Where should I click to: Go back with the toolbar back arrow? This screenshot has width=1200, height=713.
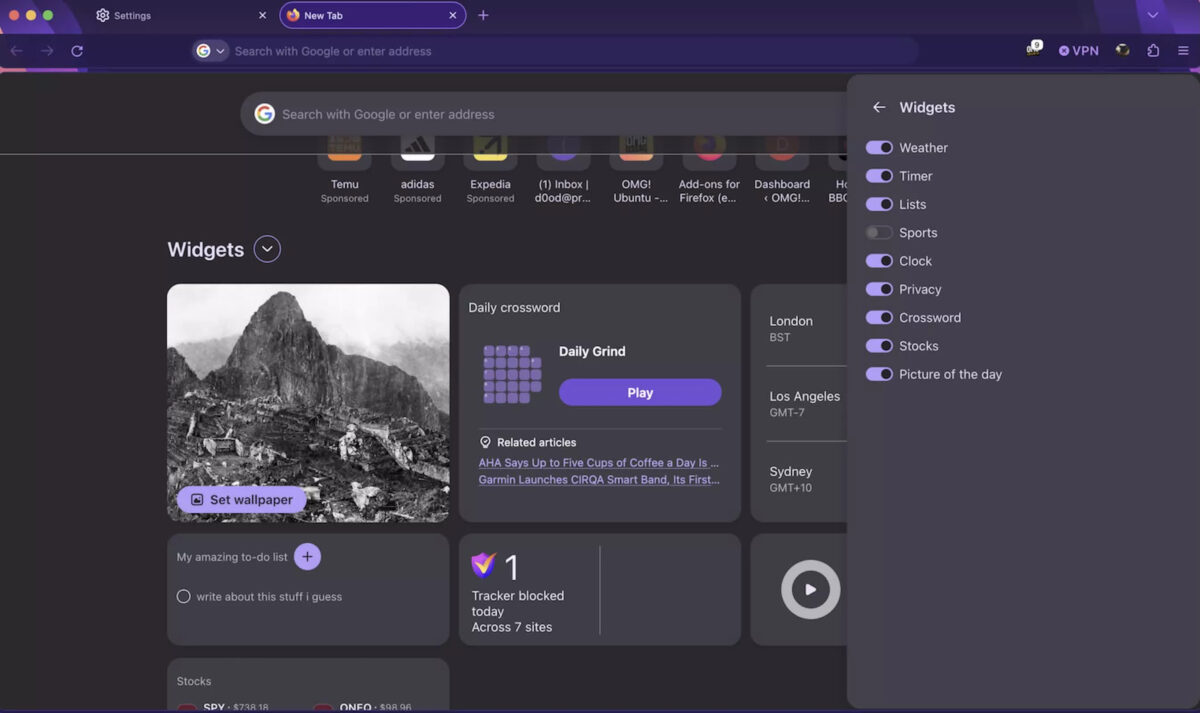pyautogui.click(x=17, y=51)
